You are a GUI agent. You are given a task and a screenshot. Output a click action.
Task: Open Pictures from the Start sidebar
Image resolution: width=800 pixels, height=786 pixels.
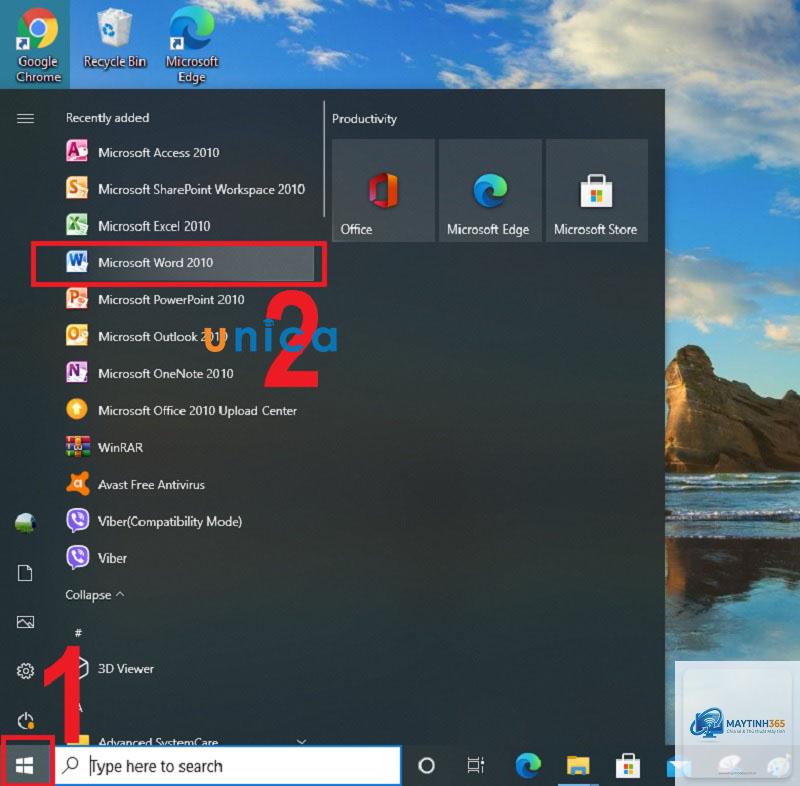click(x=25, y=622)
